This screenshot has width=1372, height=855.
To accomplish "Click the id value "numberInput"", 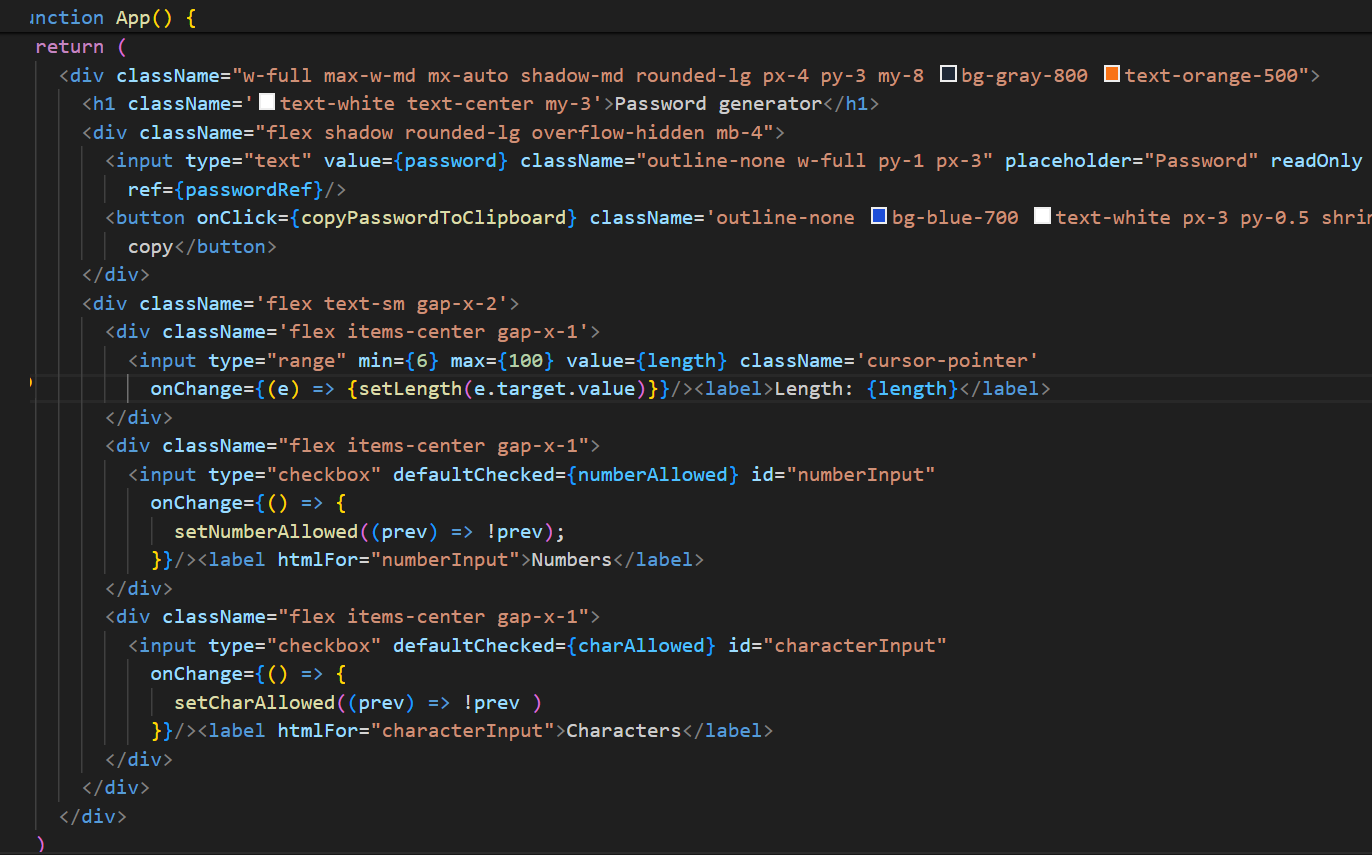I will point(861,474).
